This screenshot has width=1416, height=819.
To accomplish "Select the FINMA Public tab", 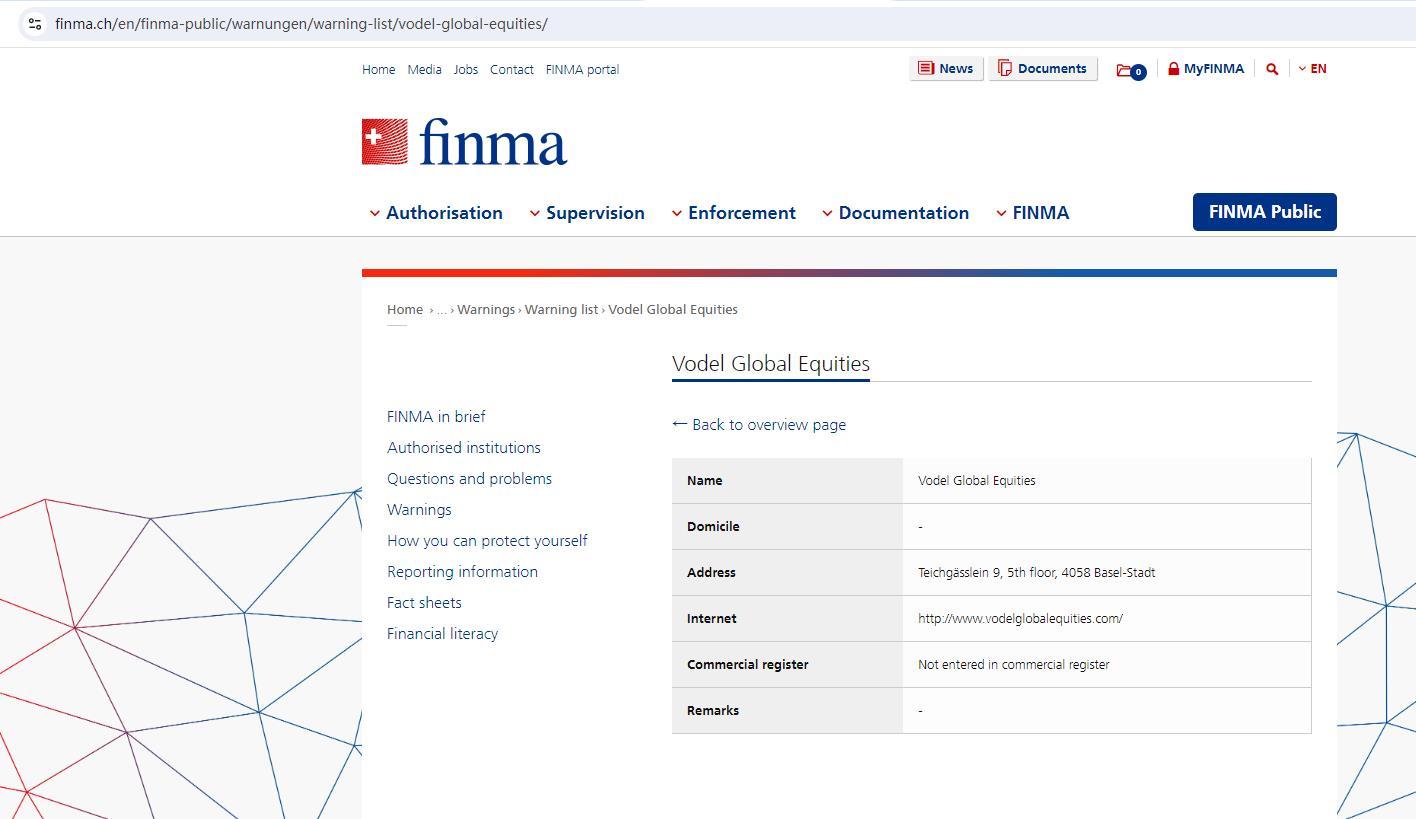I will tap(1264, 212).
